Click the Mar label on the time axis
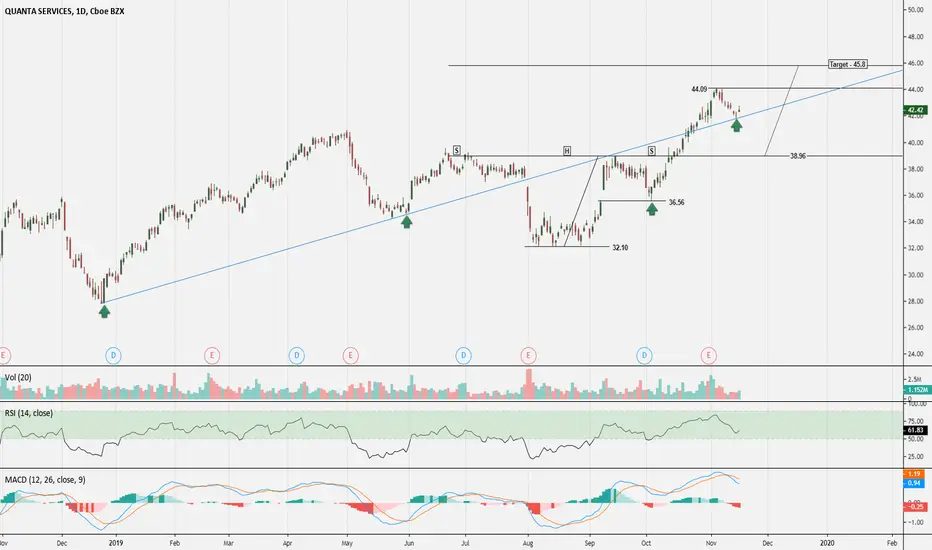932x550 pixels. coord(228,543)
